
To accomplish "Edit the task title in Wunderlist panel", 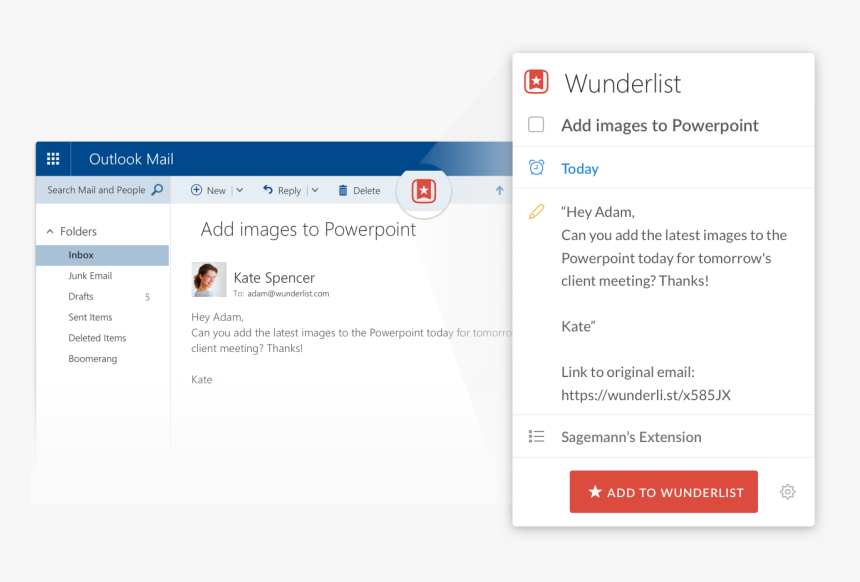I will point(659,125).
